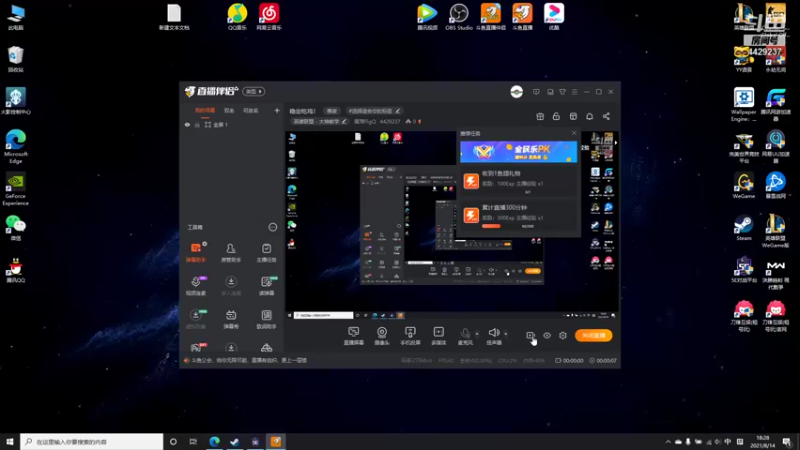Expand the speaker options arrow

[506, 334]
